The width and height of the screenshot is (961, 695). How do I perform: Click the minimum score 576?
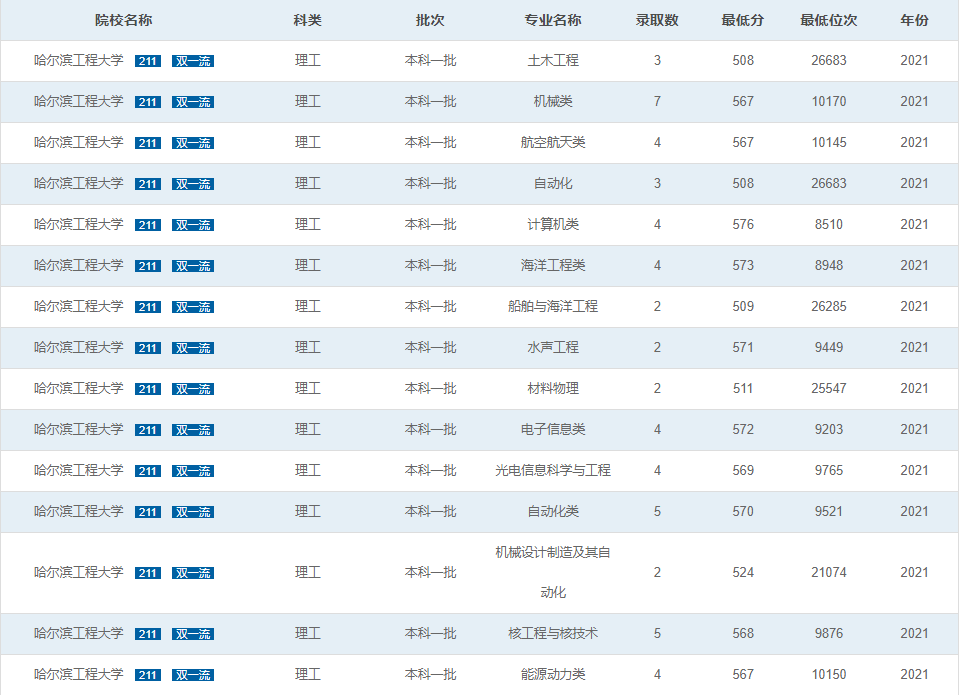click(743, 224)
